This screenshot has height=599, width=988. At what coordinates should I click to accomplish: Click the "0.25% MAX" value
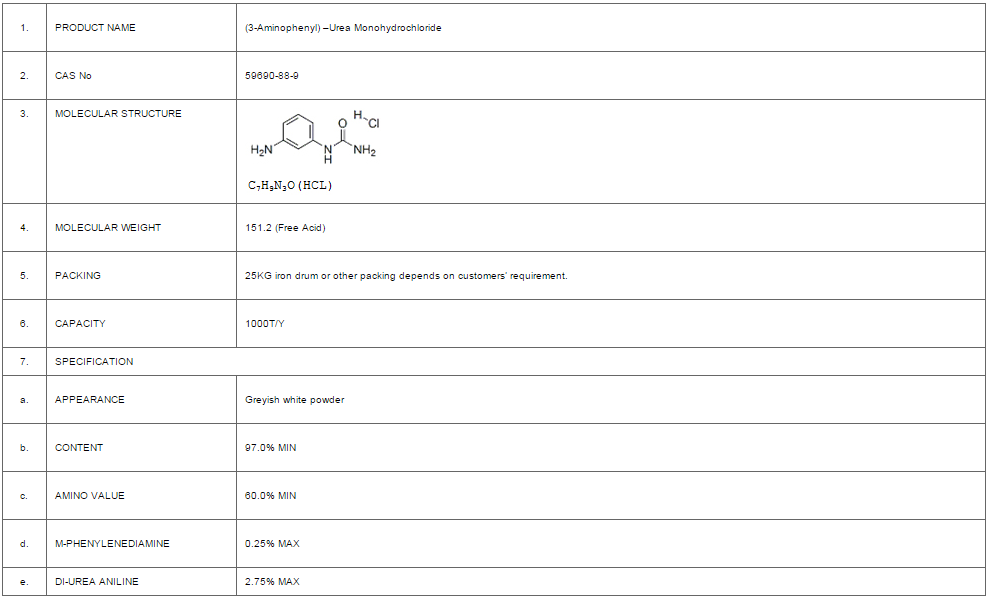pyautogui.click(x=272, y=544)
